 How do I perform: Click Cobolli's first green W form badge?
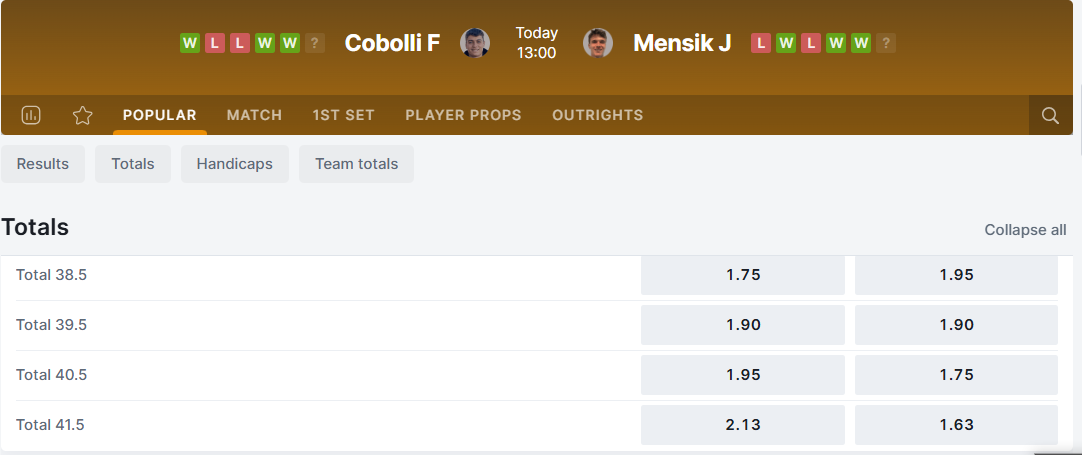tap(190, 43)
